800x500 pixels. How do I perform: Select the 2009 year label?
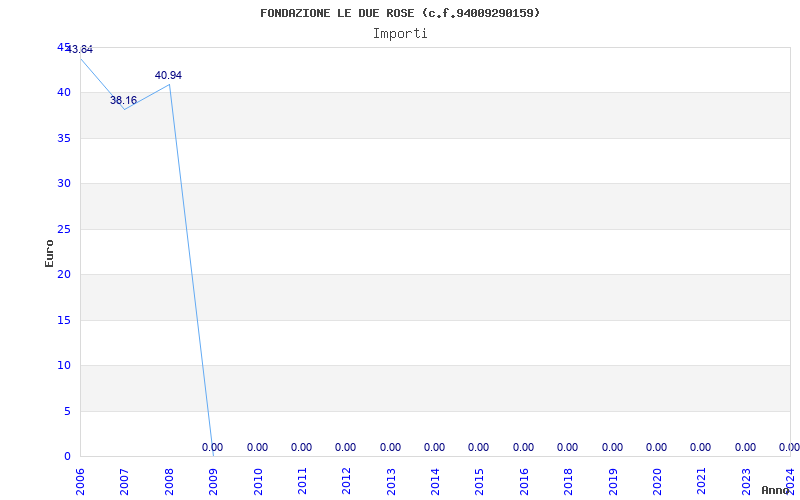213,481
